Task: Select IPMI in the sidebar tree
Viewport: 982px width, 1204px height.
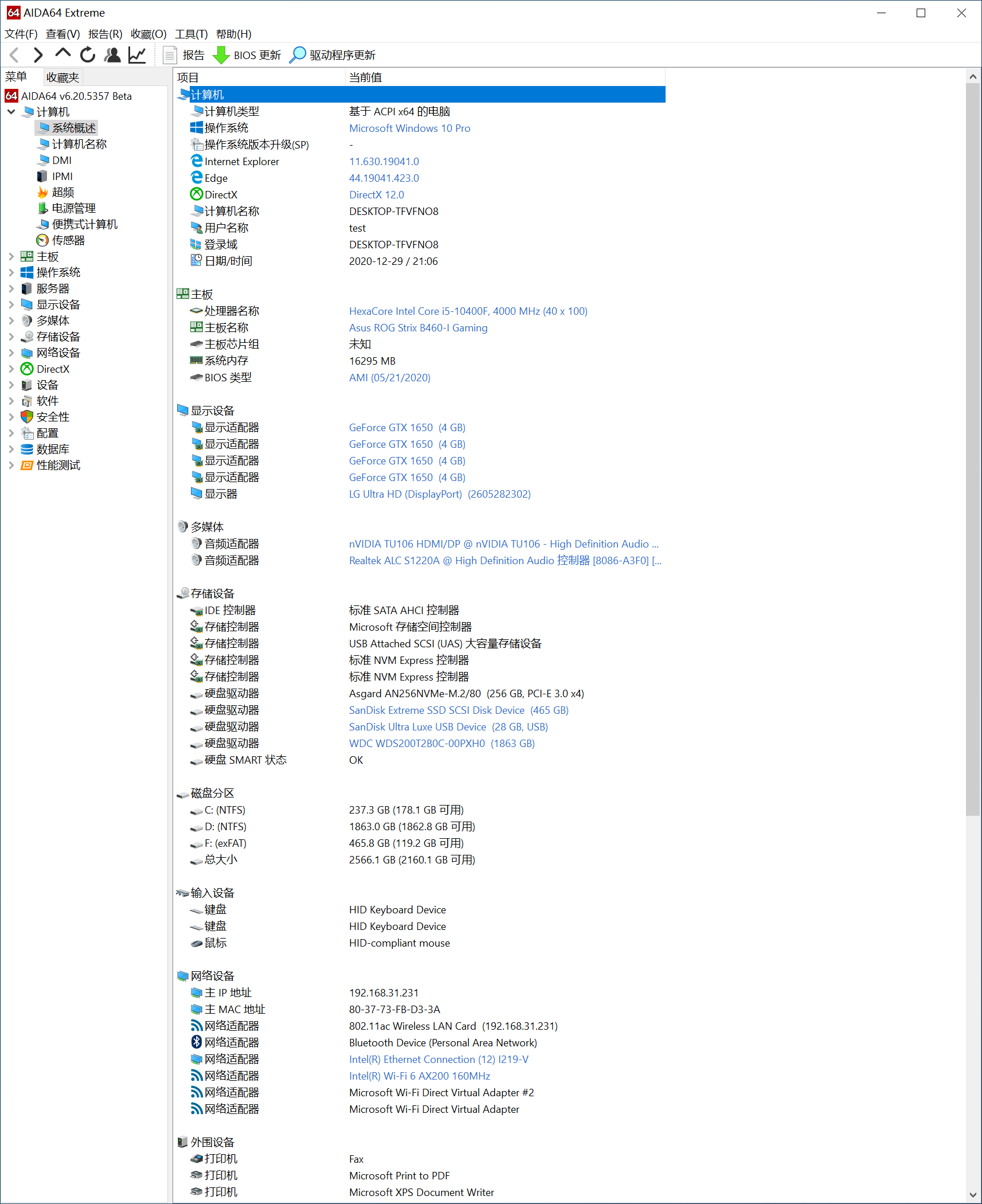Action: pyautogui.click(x=55, y=176)
